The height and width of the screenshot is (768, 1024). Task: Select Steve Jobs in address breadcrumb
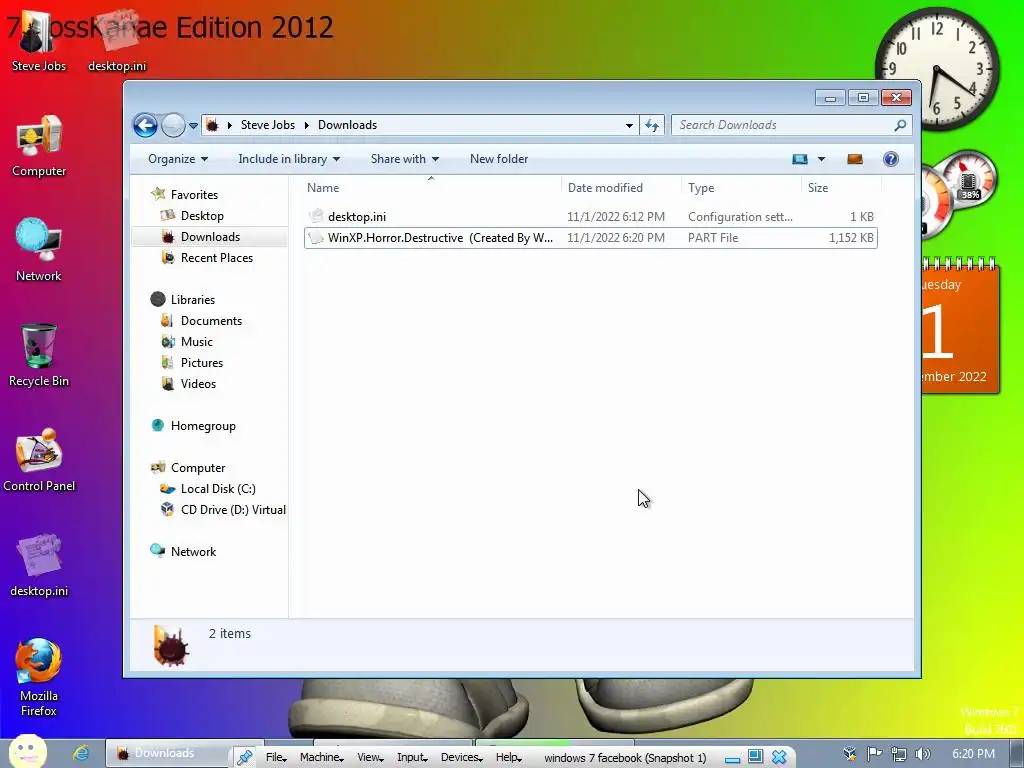click(x=268, y=125)
